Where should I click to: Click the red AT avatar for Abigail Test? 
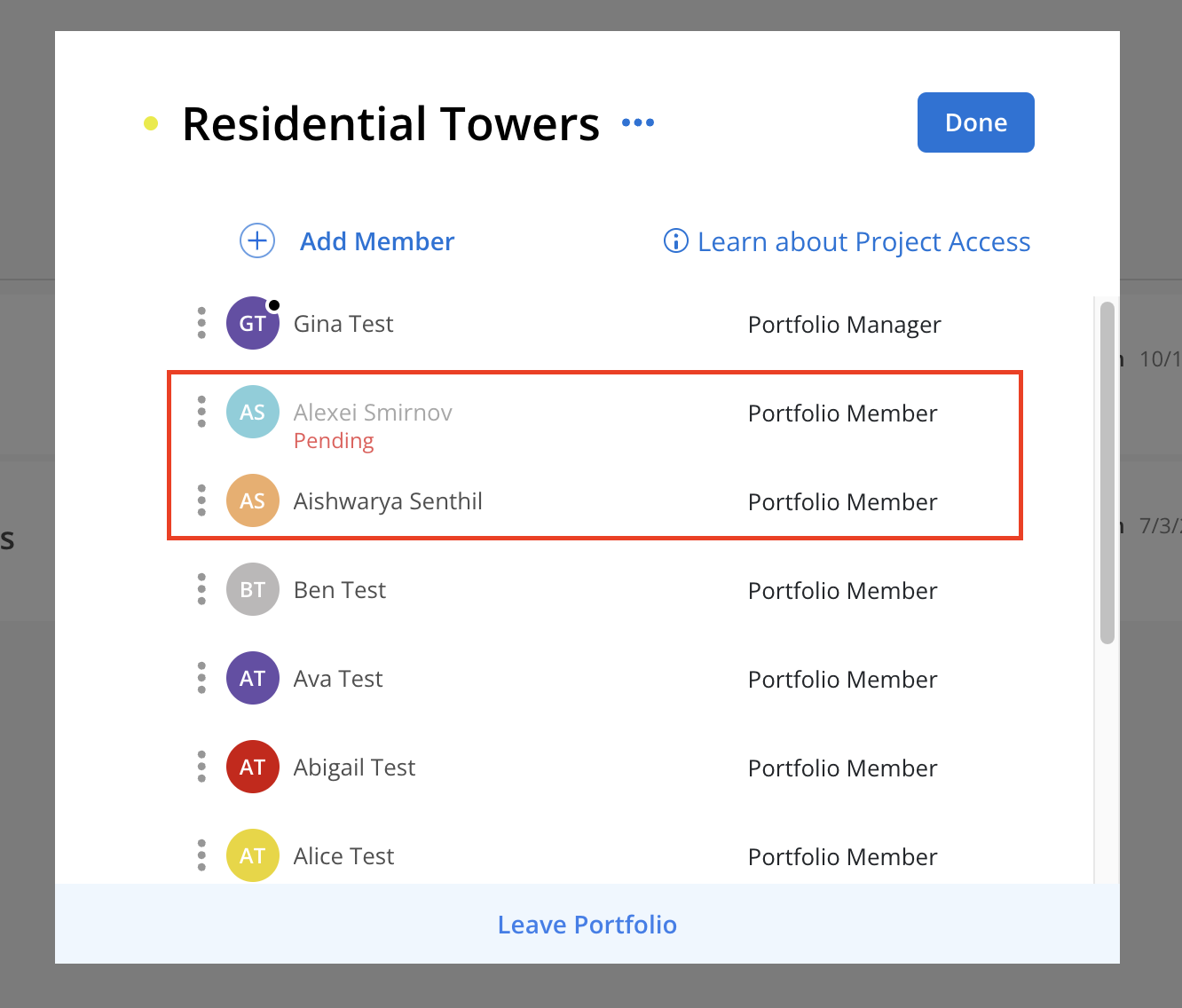(253, 767)
